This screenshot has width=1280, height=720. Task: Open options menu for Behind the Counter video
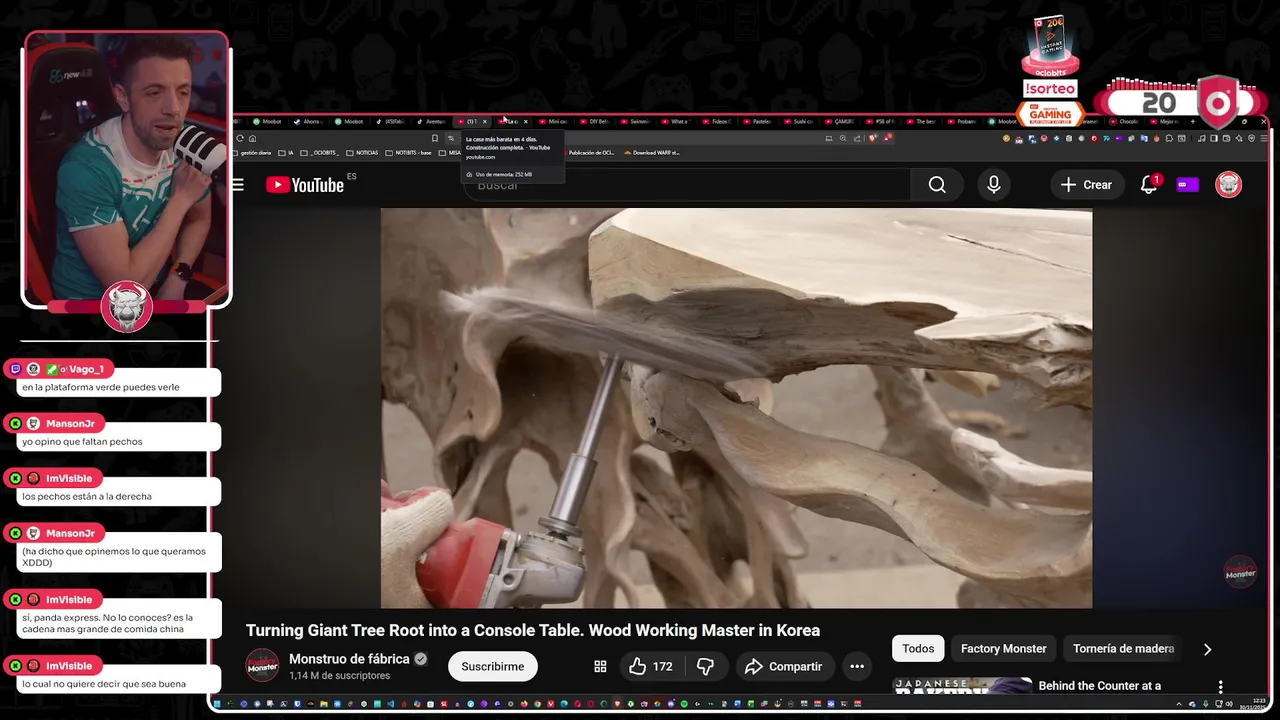pyautogui.click(x=1220, y=687)
